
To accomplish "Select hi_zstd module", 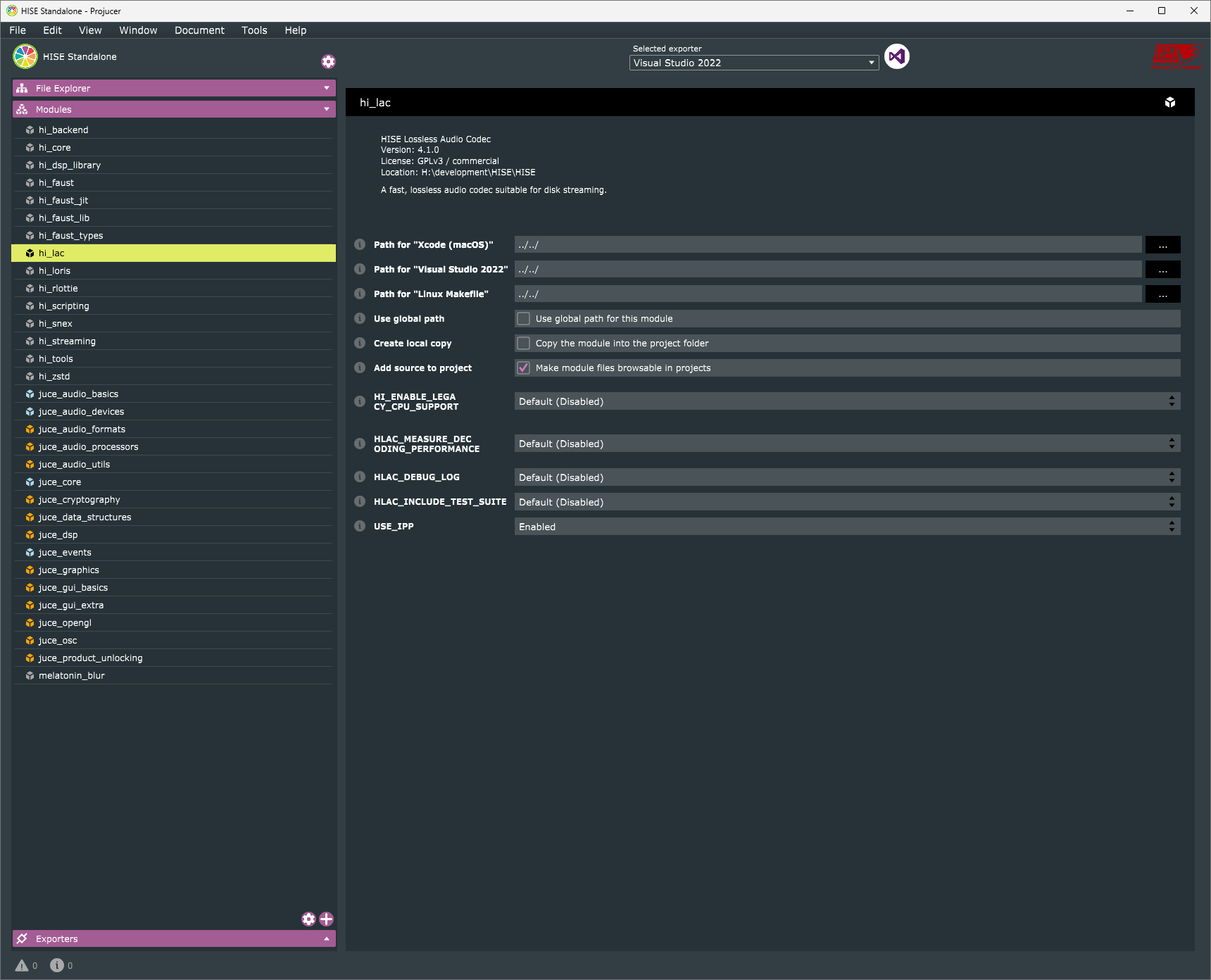I will (x=173, y=377).
